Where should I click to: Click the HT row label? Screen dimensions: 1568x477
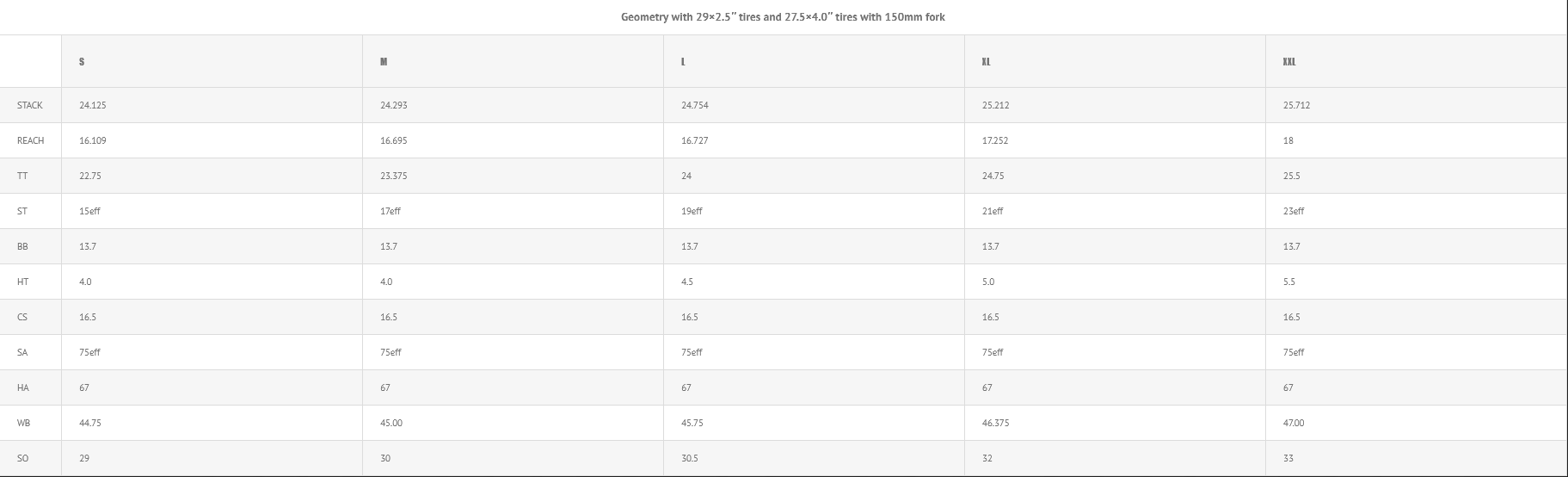23,282
